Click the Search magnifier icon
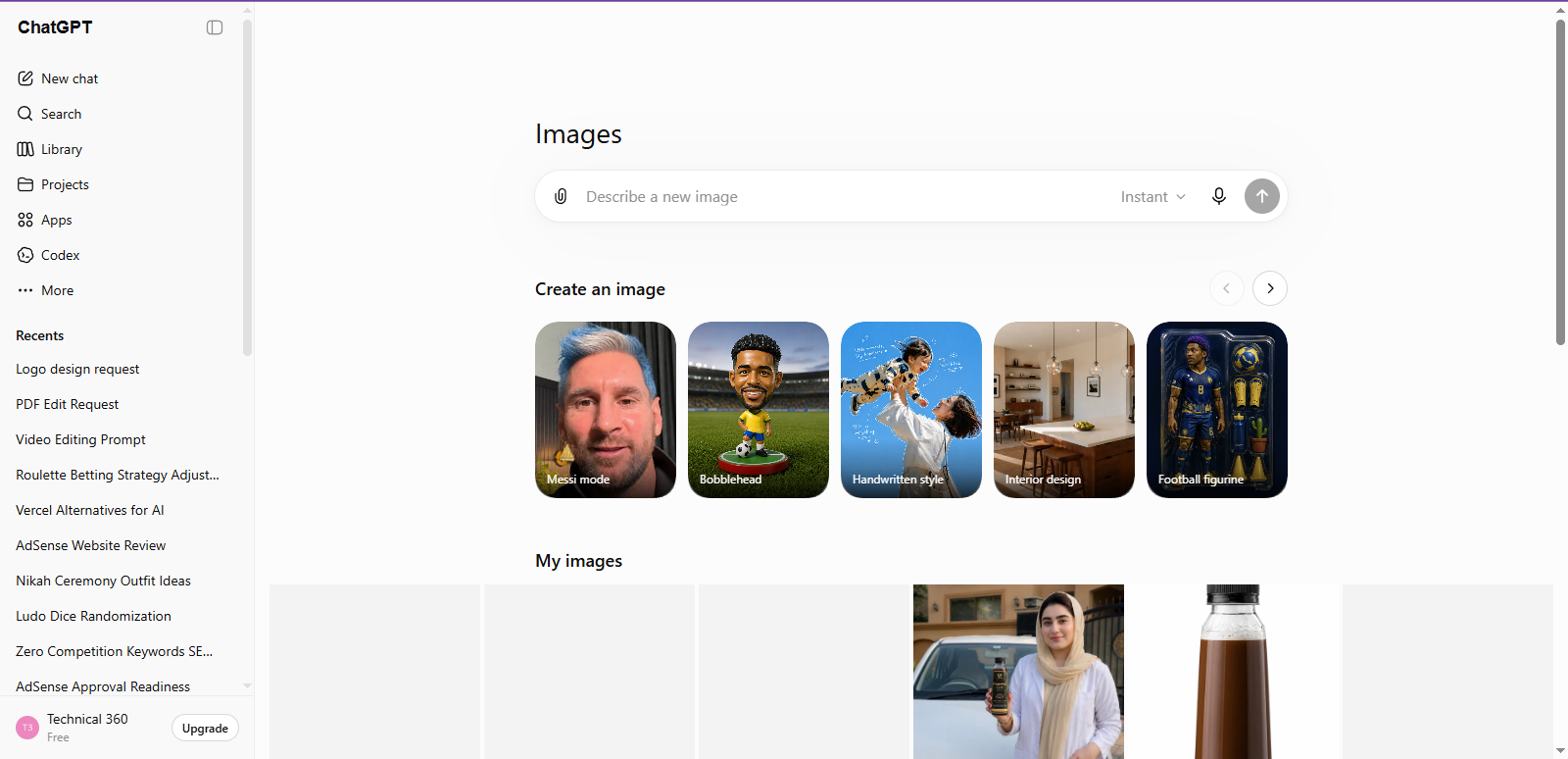This screenshot has height=759, width=1568. (x=25, y=114)
